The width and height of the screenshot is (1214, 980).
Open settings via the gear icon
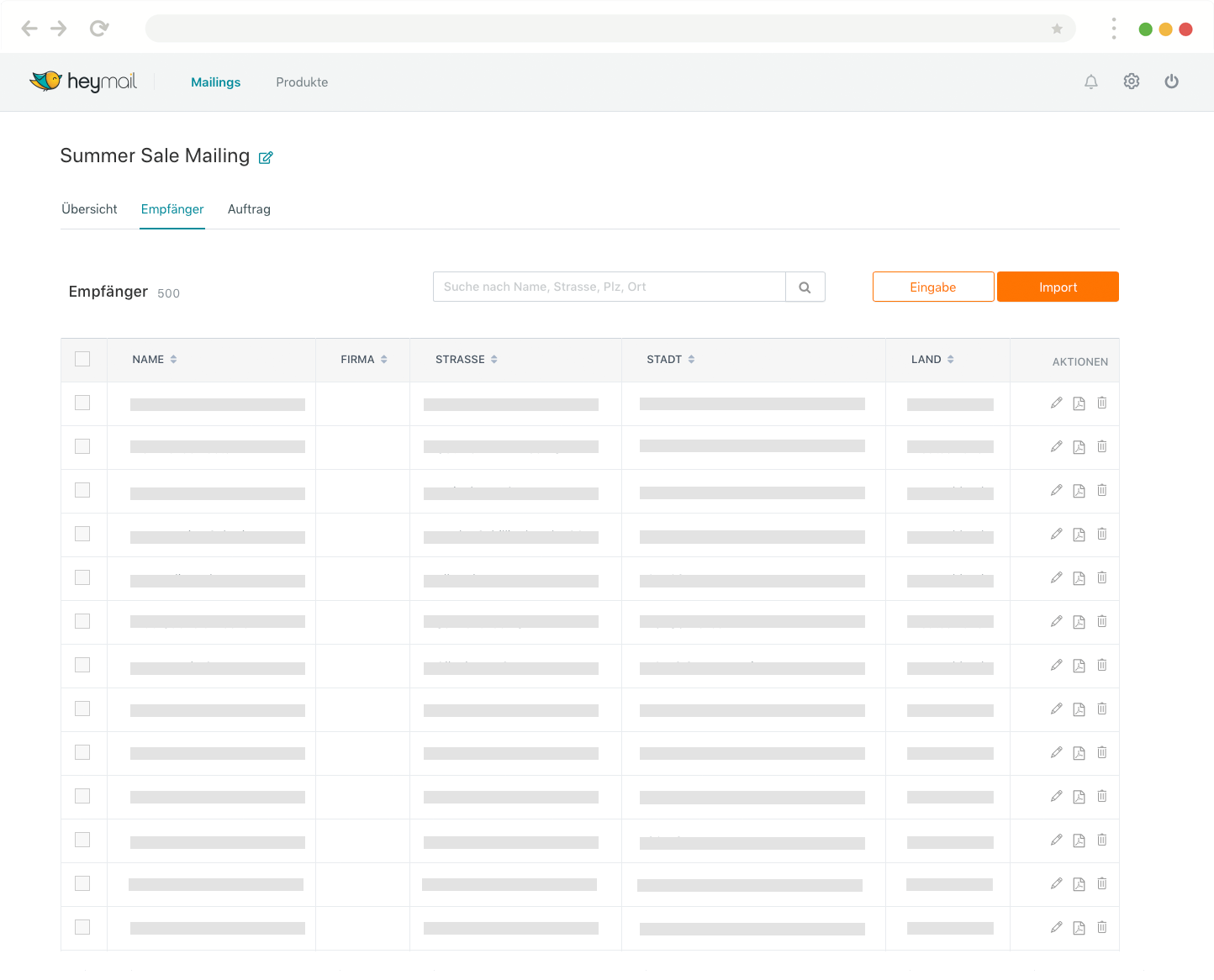coord(1132,82)
